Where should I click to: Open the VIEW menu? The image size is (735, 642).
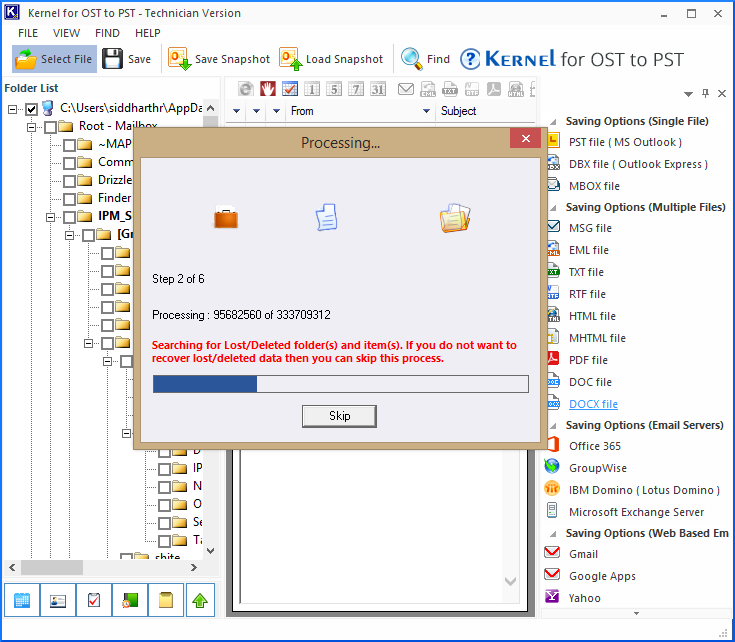pos(66,33)
